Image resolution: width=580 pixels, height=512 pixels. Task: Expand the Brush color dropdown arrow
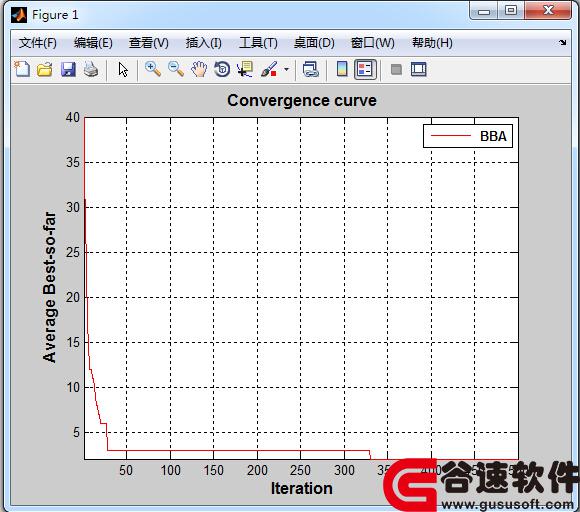pyautogui.click(x=286, y=69)
